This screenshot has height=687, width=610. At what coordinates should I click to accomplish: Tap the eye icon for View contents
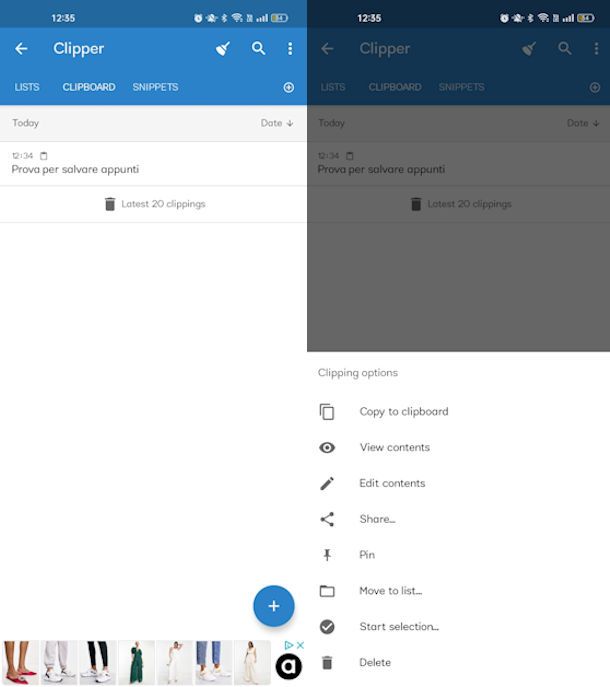click(x=327, y=448)
